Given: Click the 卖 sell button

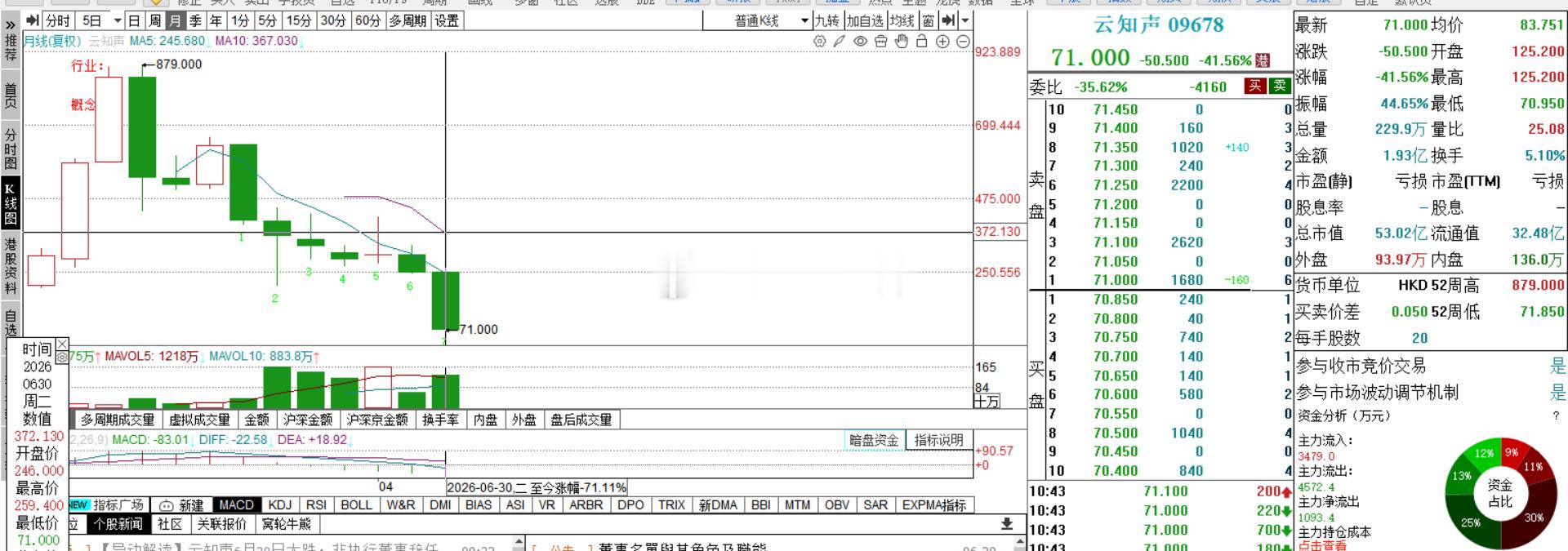Looking at the screenshot, I should 1279,86.
